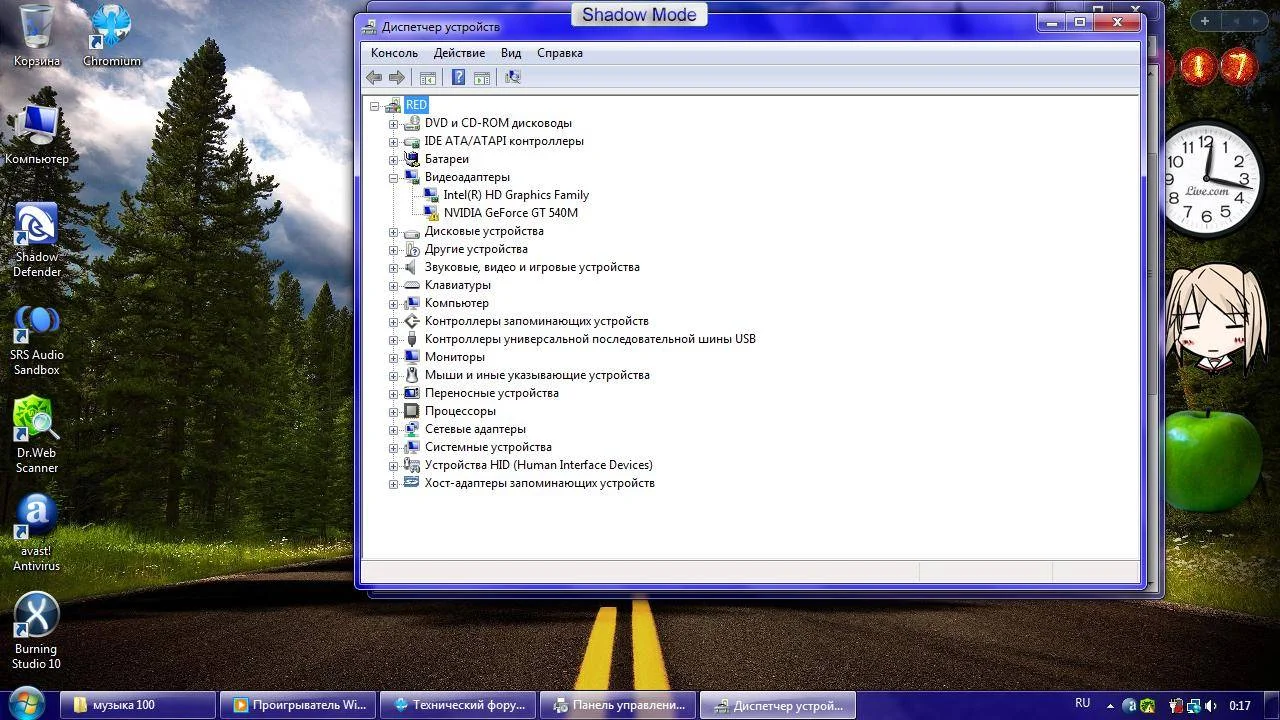This screenshot has height=720, width=1280.
Task: Select the SRS Audio Sandbox shortcut
Action: pyautogui.click(x=37, y=340)
